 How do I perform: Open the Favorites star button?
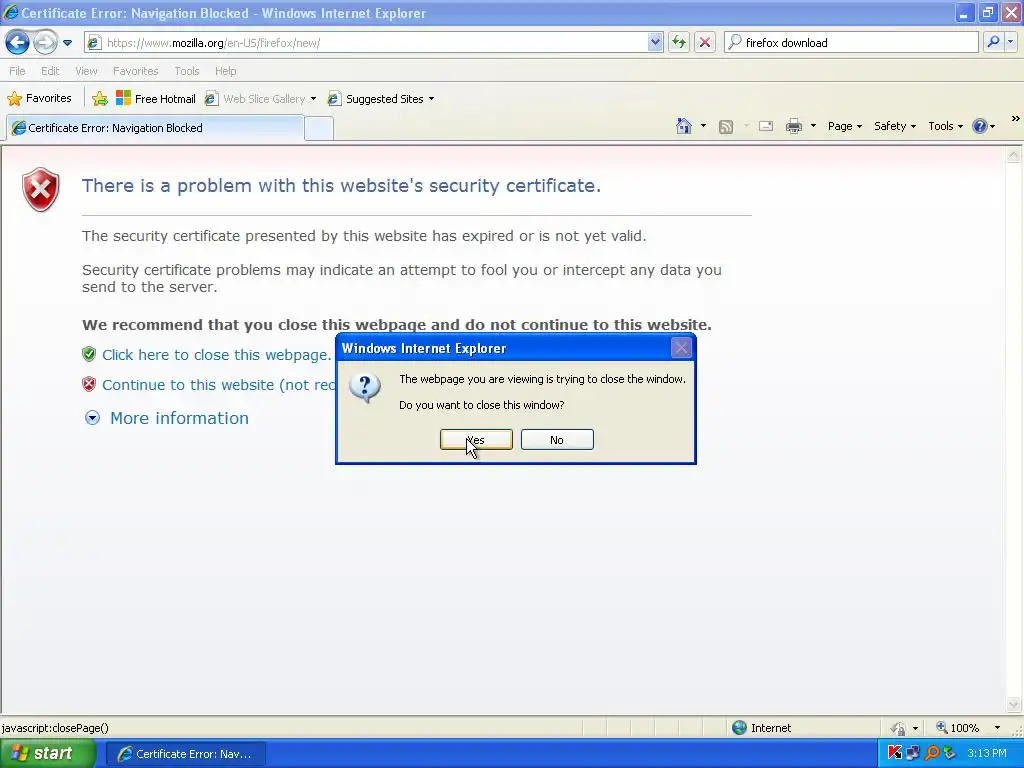coord(39,99)
